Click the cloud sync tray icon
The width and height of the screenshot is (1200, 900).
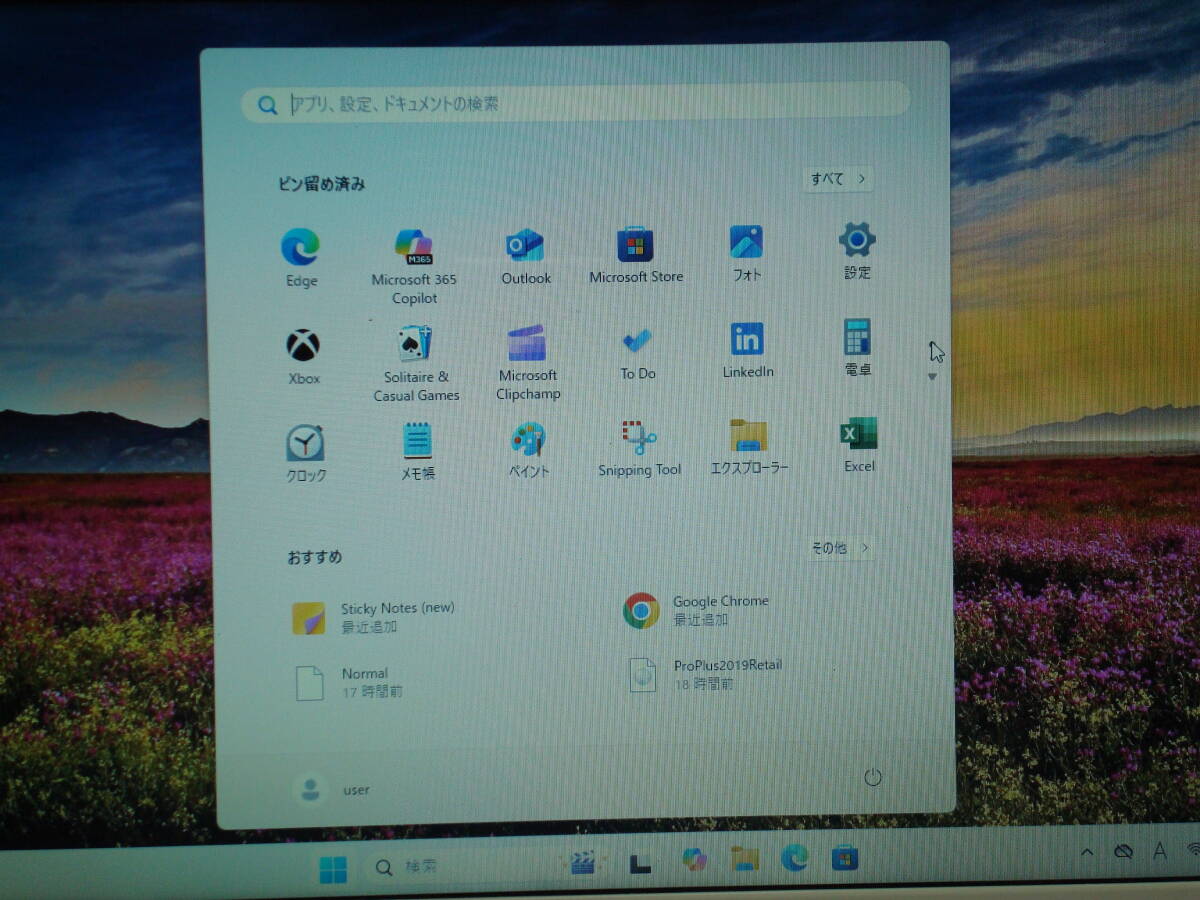[1123, 852]
